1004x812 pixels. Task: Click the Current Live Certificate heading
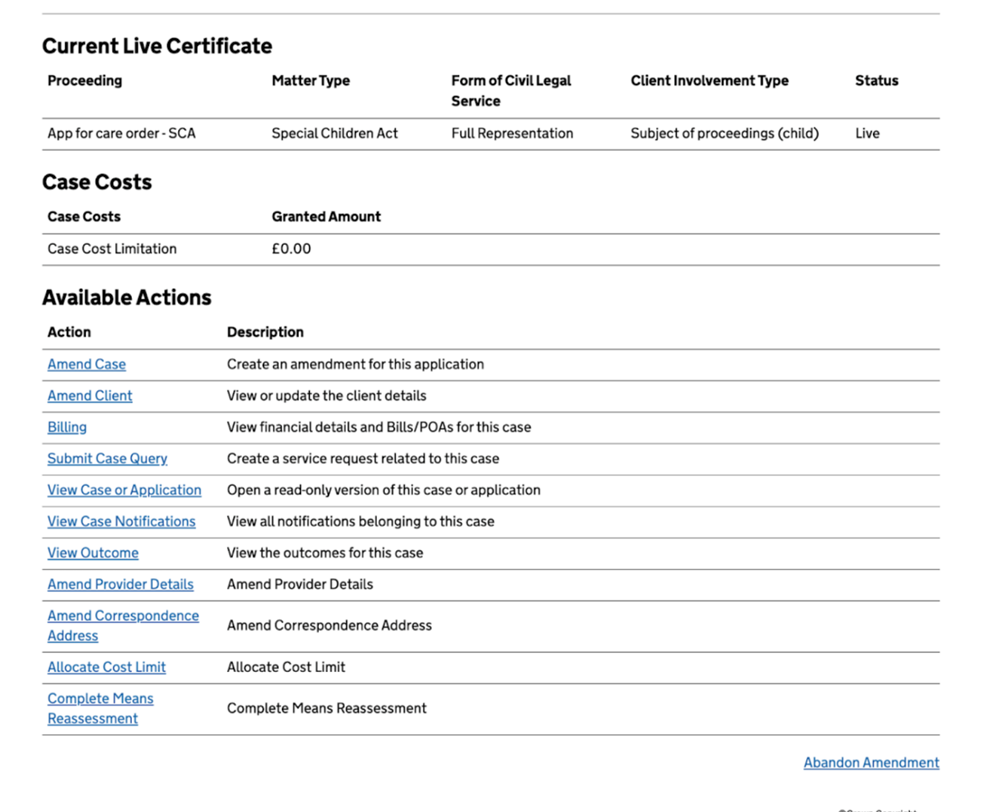(x=157, y=46)
